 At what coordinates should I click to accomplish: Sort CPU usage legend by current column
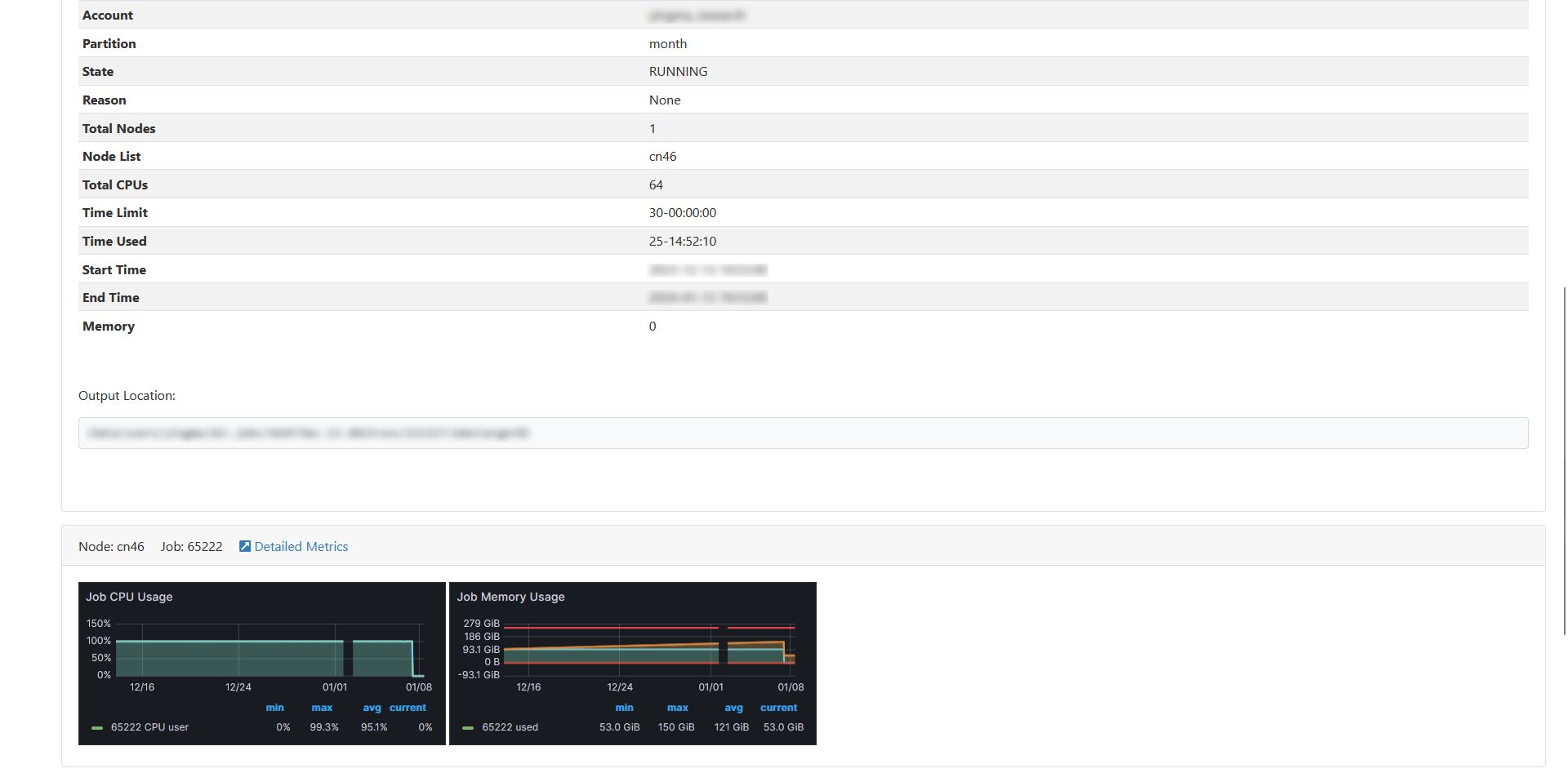tap(408, 708)
